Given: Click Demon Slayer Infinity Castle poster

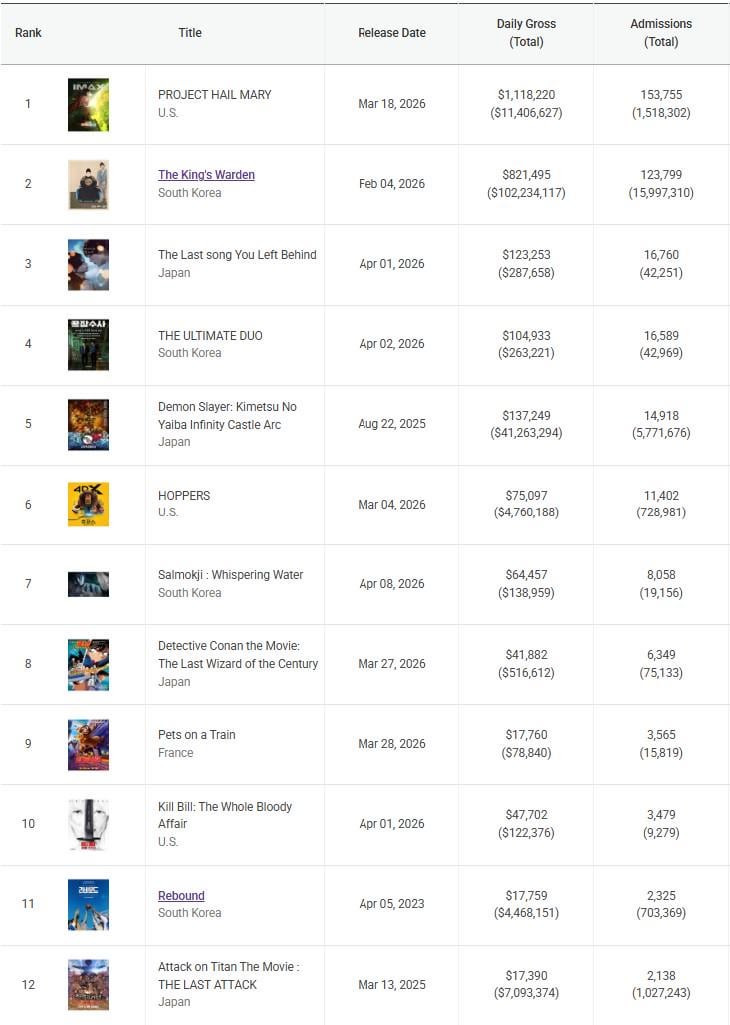Looking at the screenshot, I should 88,425.
